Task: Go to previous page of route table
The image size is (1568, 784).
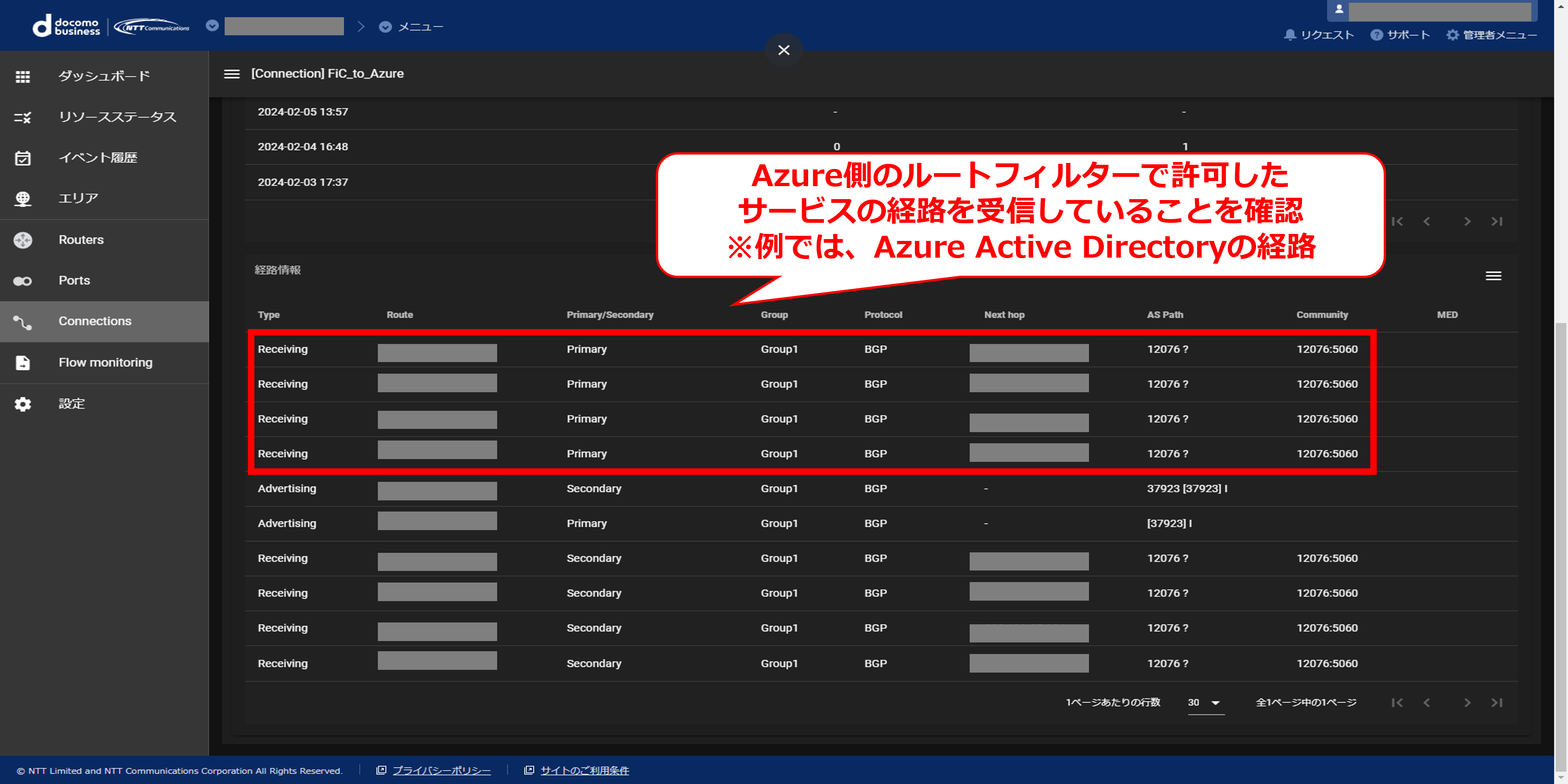Action: click(1426, 702)
